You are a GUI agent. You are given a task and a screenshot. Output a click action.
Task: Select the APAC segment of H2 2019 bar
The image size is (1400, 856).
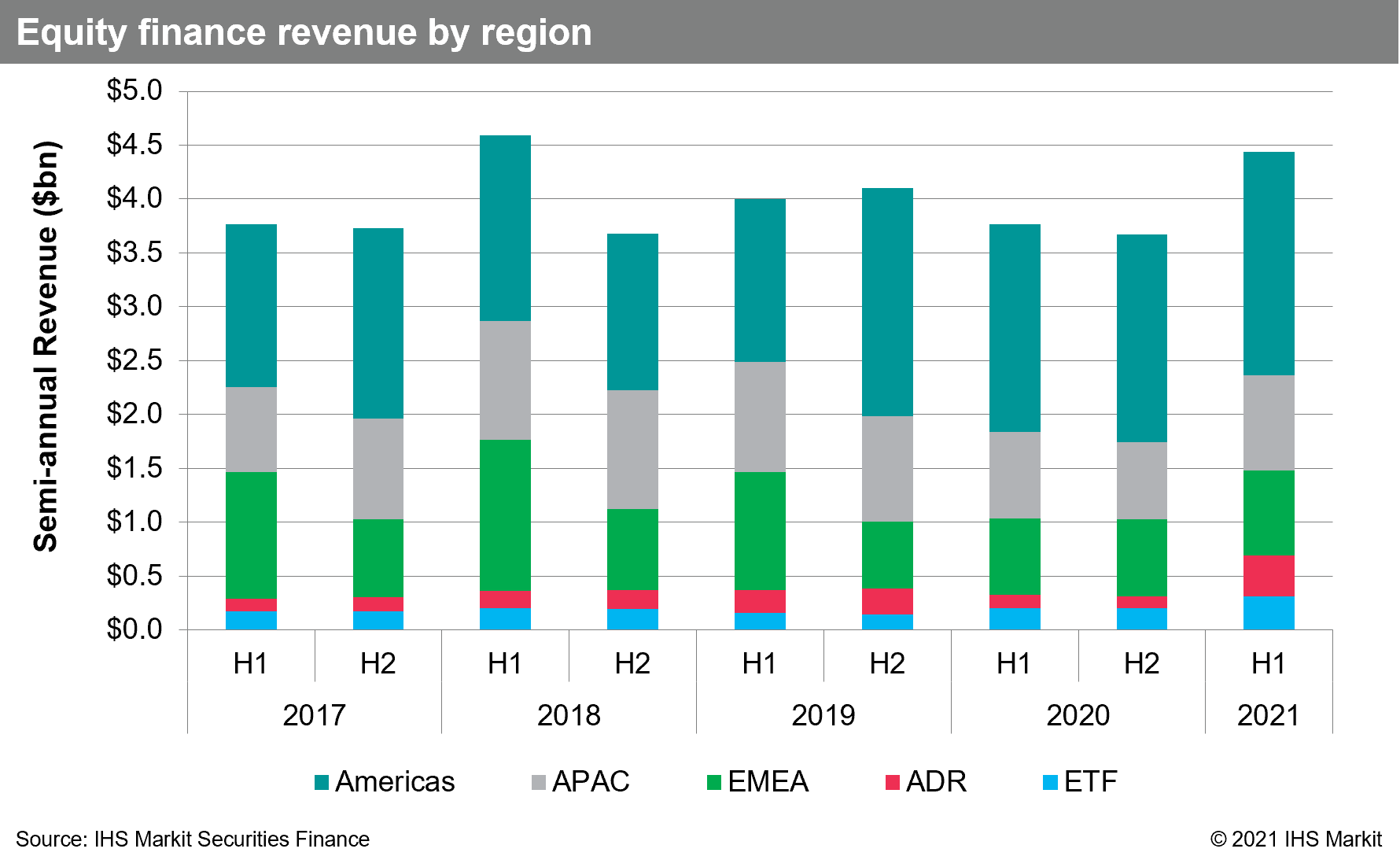(x=887, y=469)
